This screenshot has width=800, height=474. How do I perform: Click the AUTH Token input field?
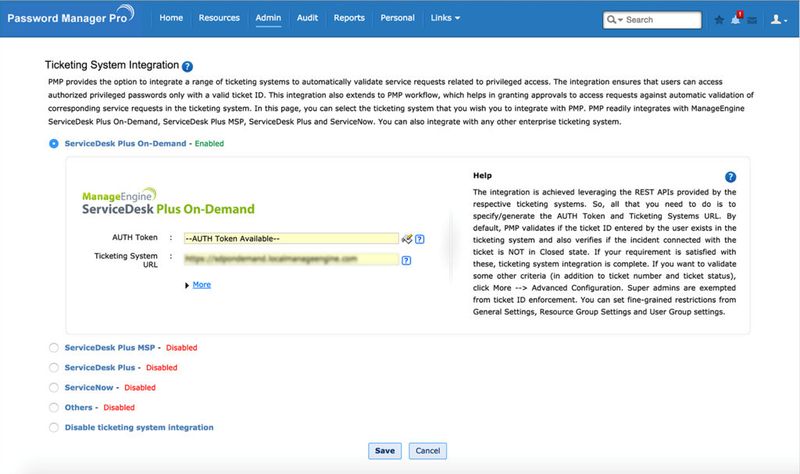291,239
